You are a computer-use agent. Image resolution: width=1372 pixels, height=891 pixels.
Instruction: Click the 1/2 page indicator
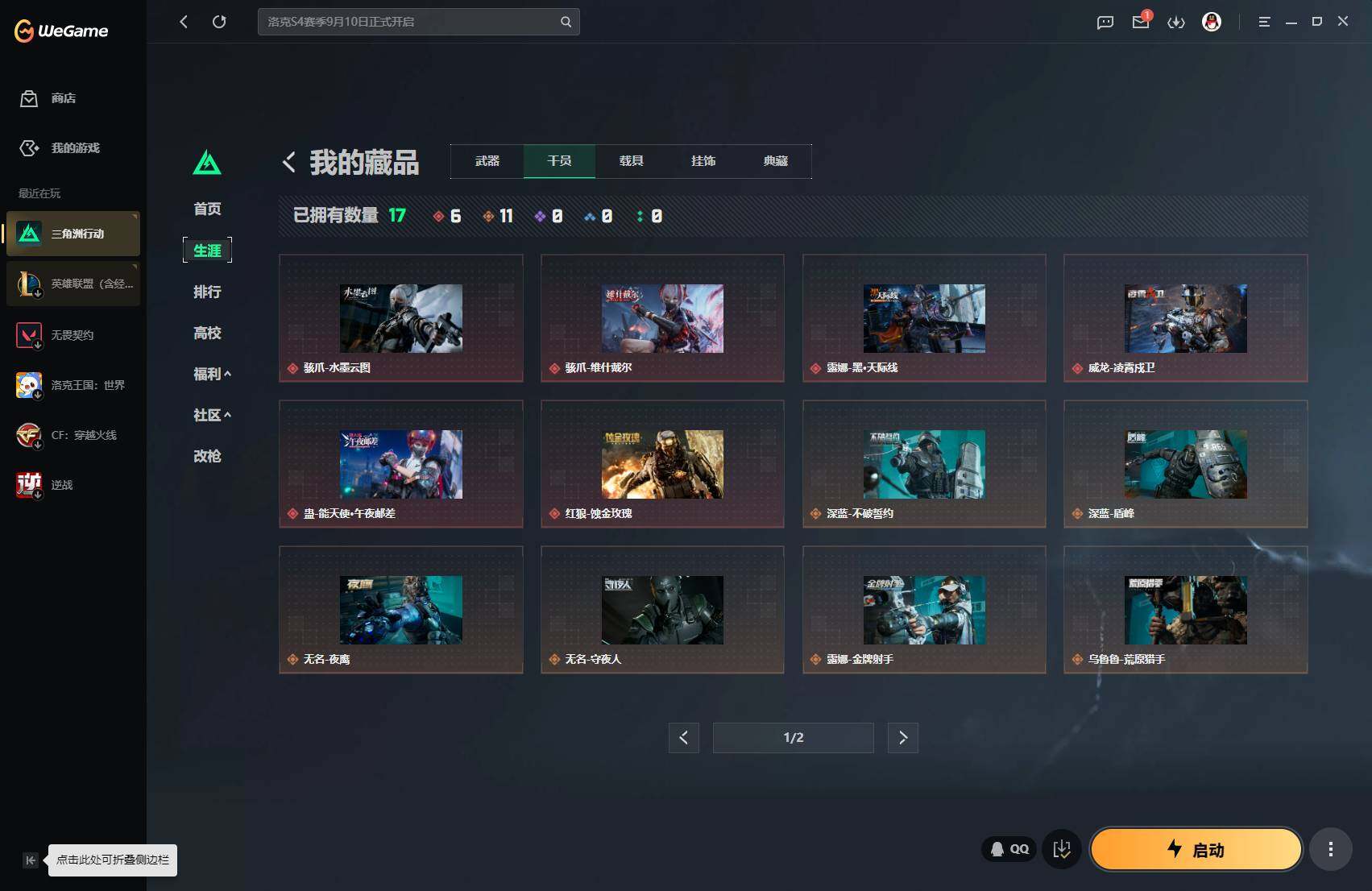click(x=793, y=737)
